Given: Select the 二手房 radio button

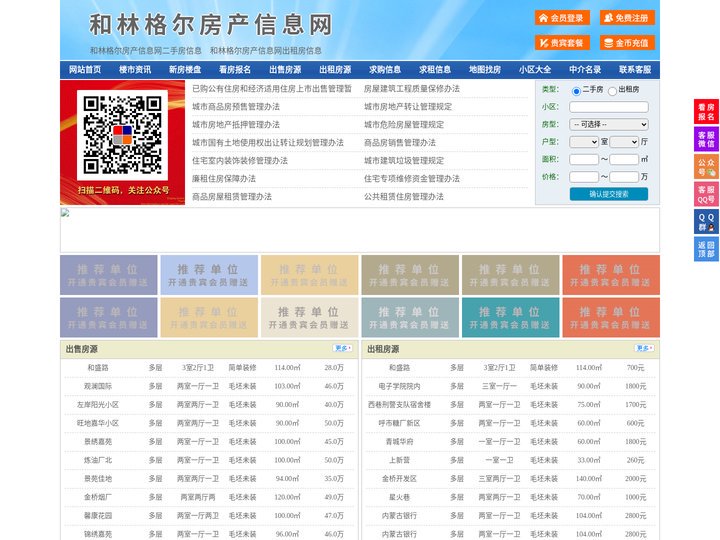Looking at the screenshot, I should [x=576, y=91].
